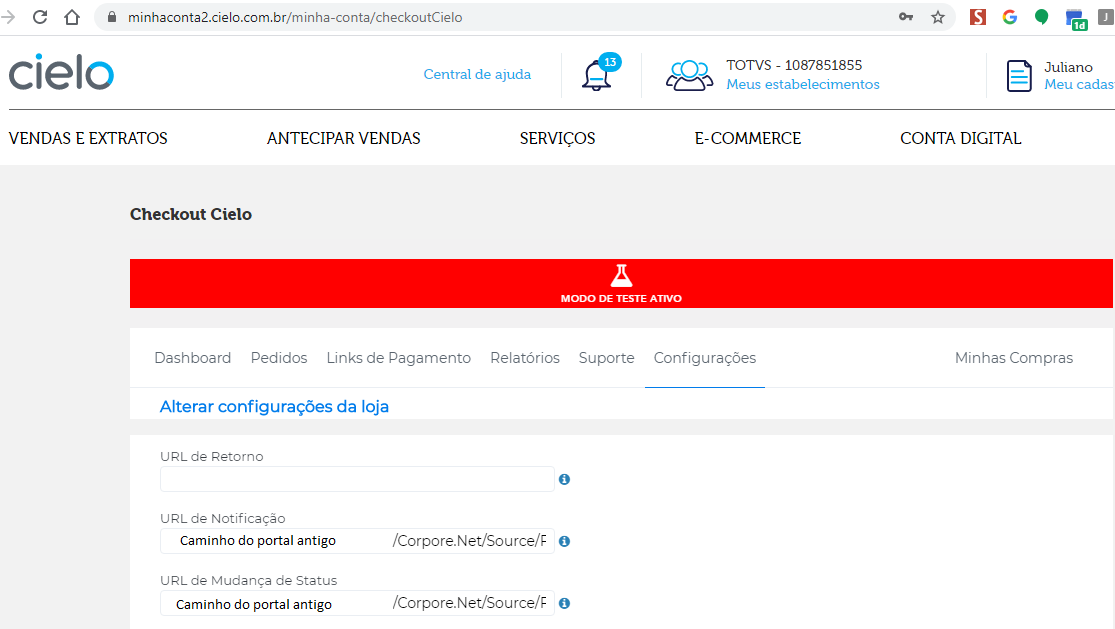Show info for URL de Notificação
Viewport: 1115px width, 629px height.
pyautogui.click(x=565, y=542)
